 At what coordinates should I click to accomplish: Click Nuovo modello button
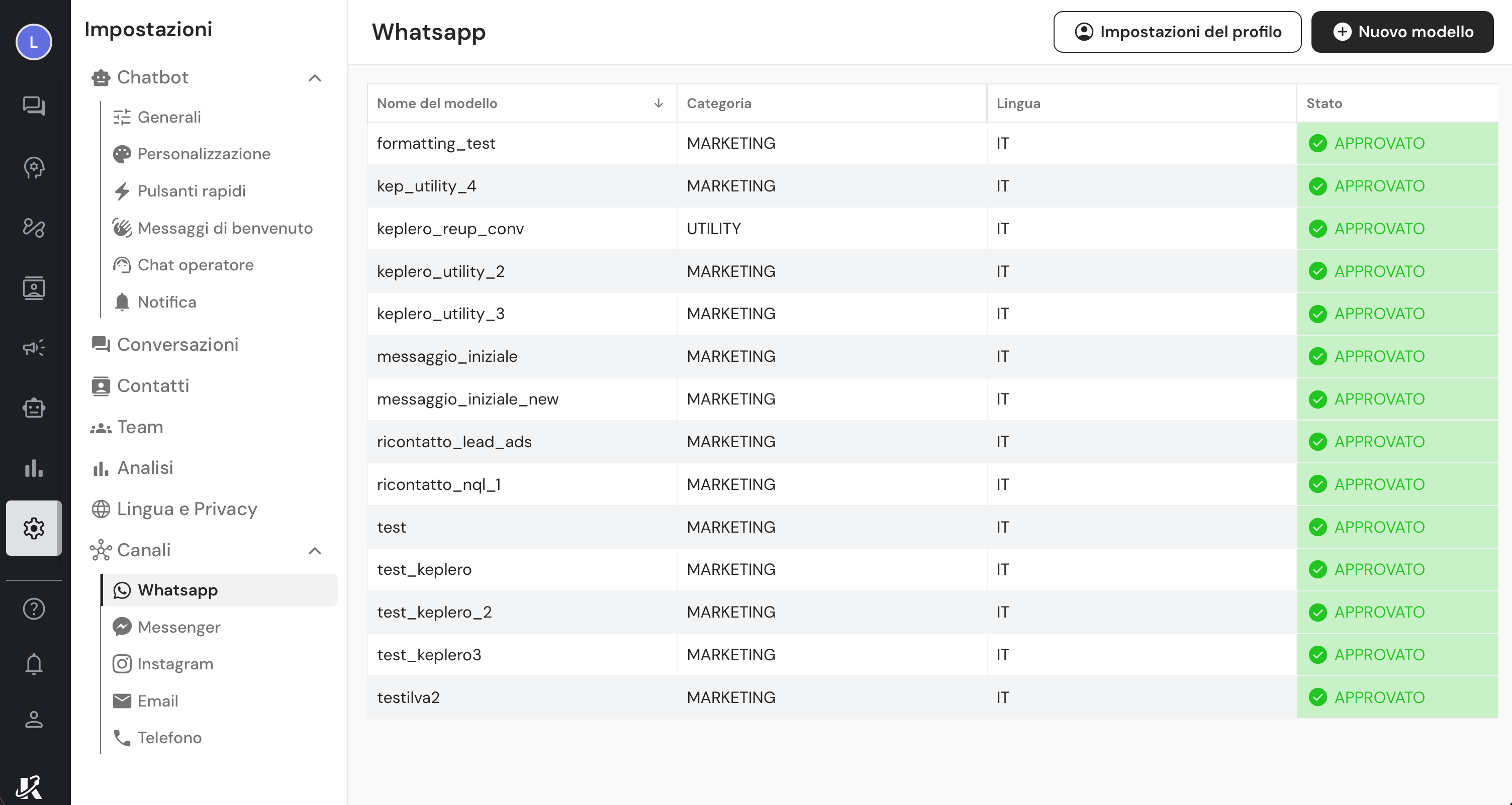1401,32
